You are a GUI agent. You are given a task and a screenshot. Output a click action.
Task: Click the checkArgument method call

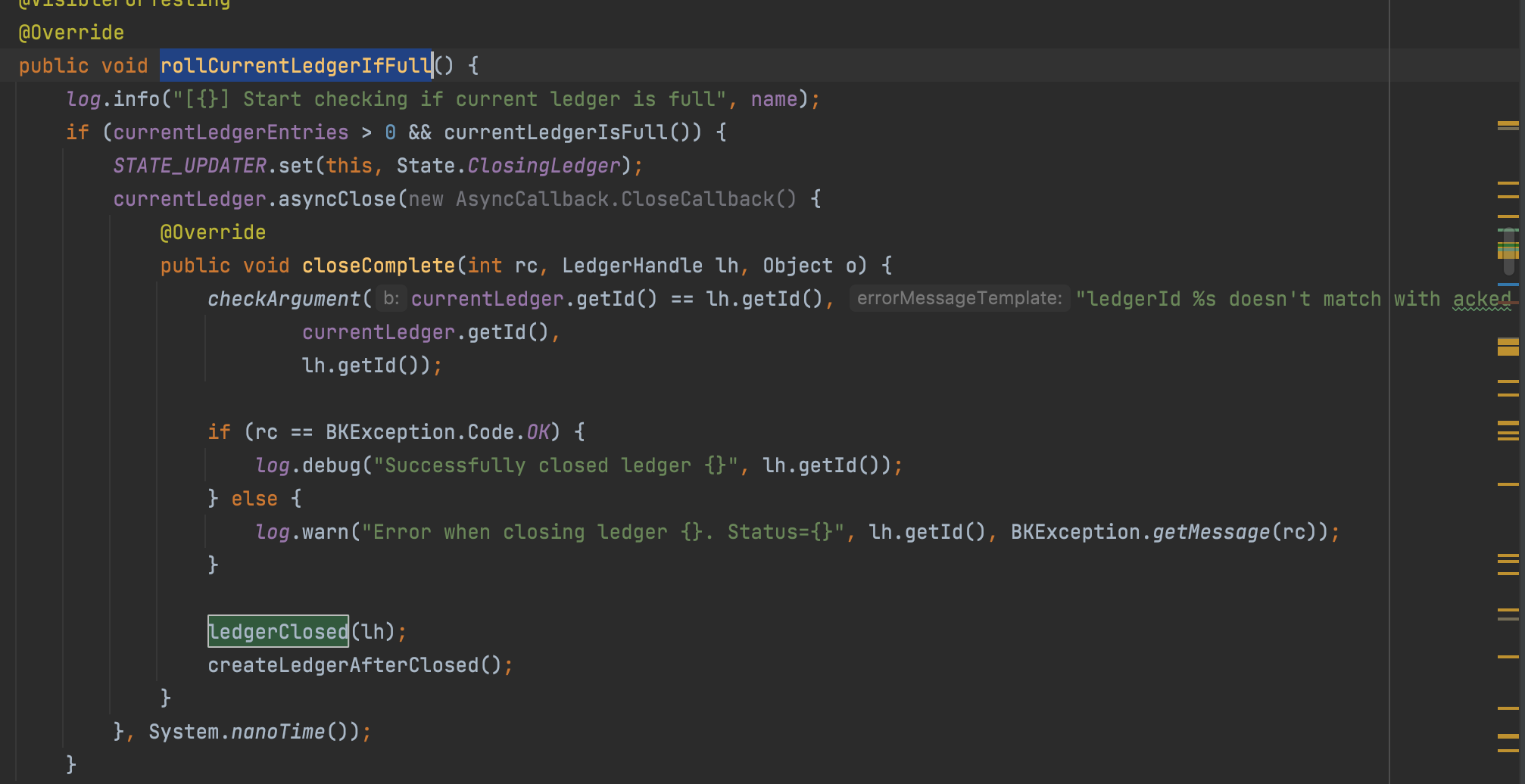(x=284, y=299)
